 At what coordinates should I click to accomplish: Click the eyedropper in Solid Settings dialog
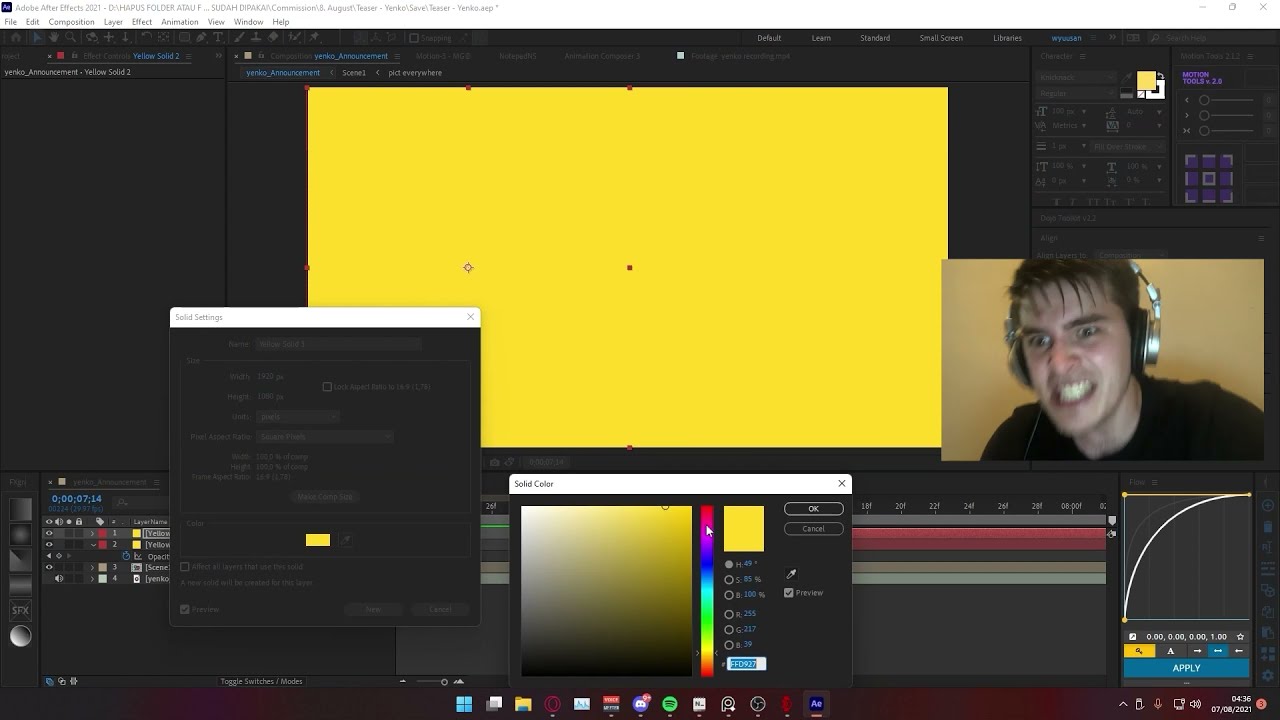(346, 540)
